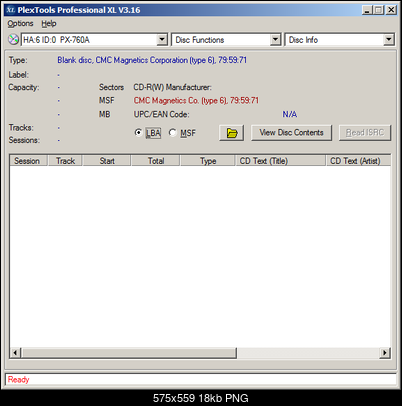Click the Session column header

(29, 161)
